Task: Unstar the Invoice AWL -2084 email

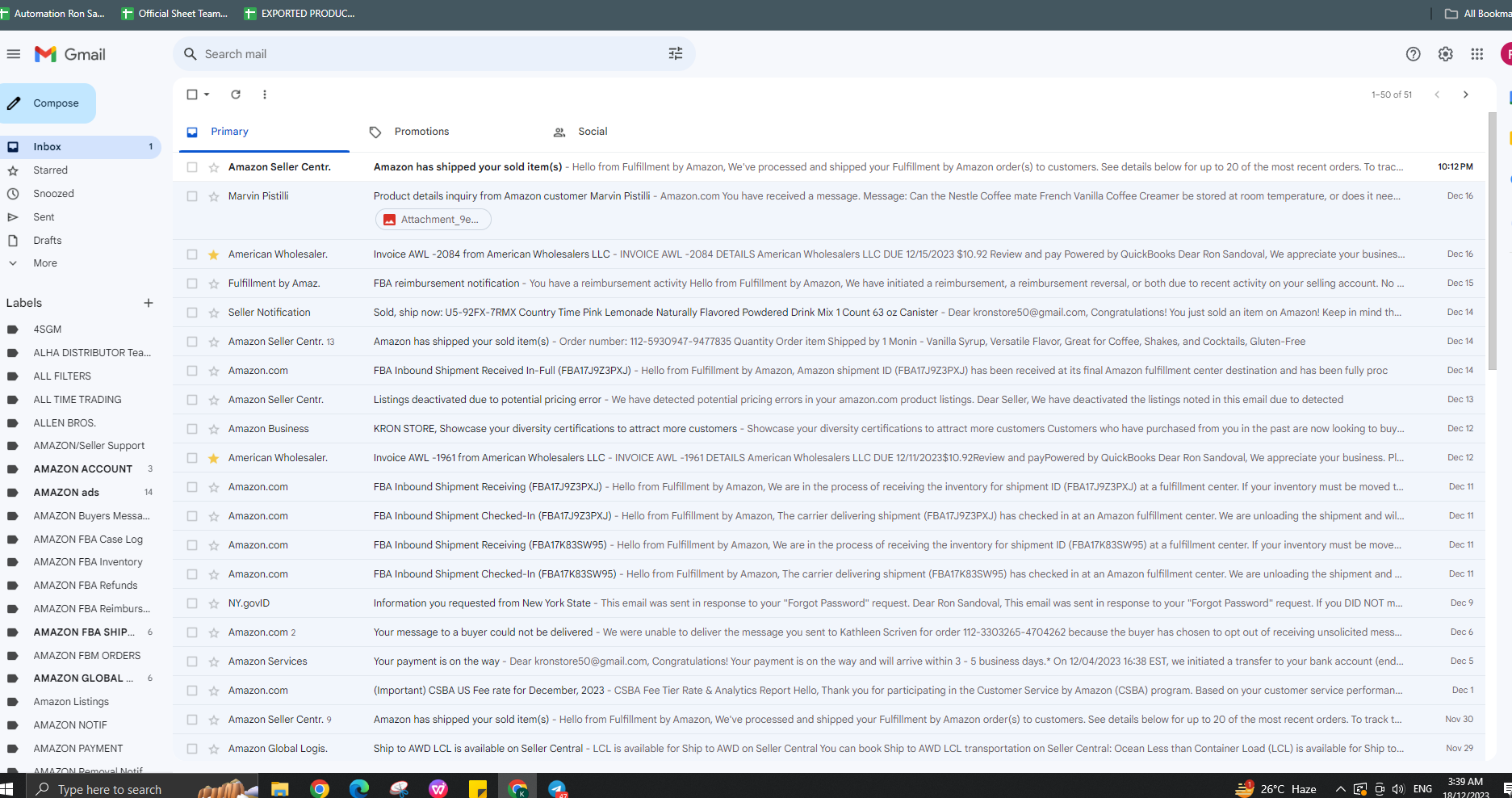Action: (x=214, y=254)
